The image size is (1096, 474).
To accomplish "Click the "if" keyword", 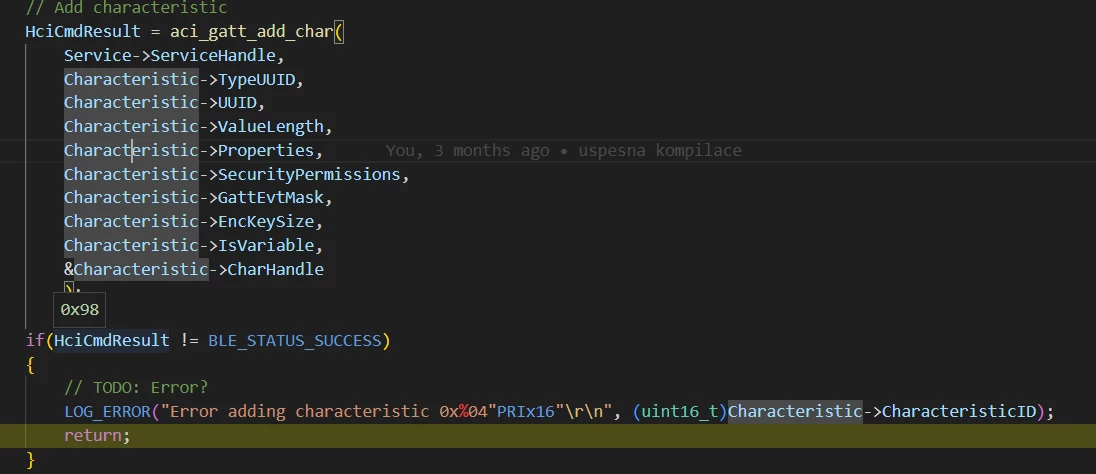I will pyautogui.click(x=35, y=340).
